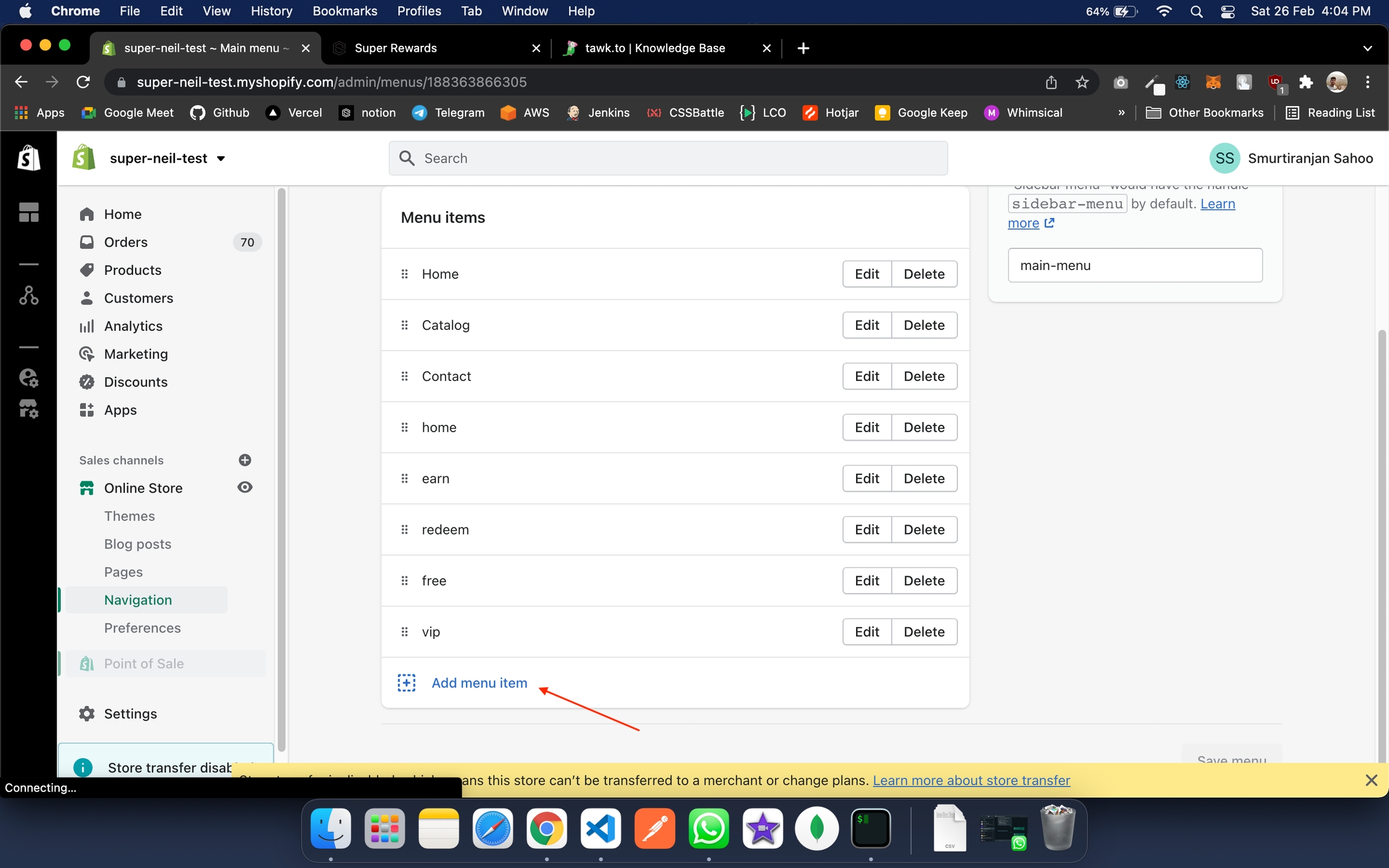Click the main-menu handle input field
This screenshot has height=868, width=1389.
tap(1135, 265)
